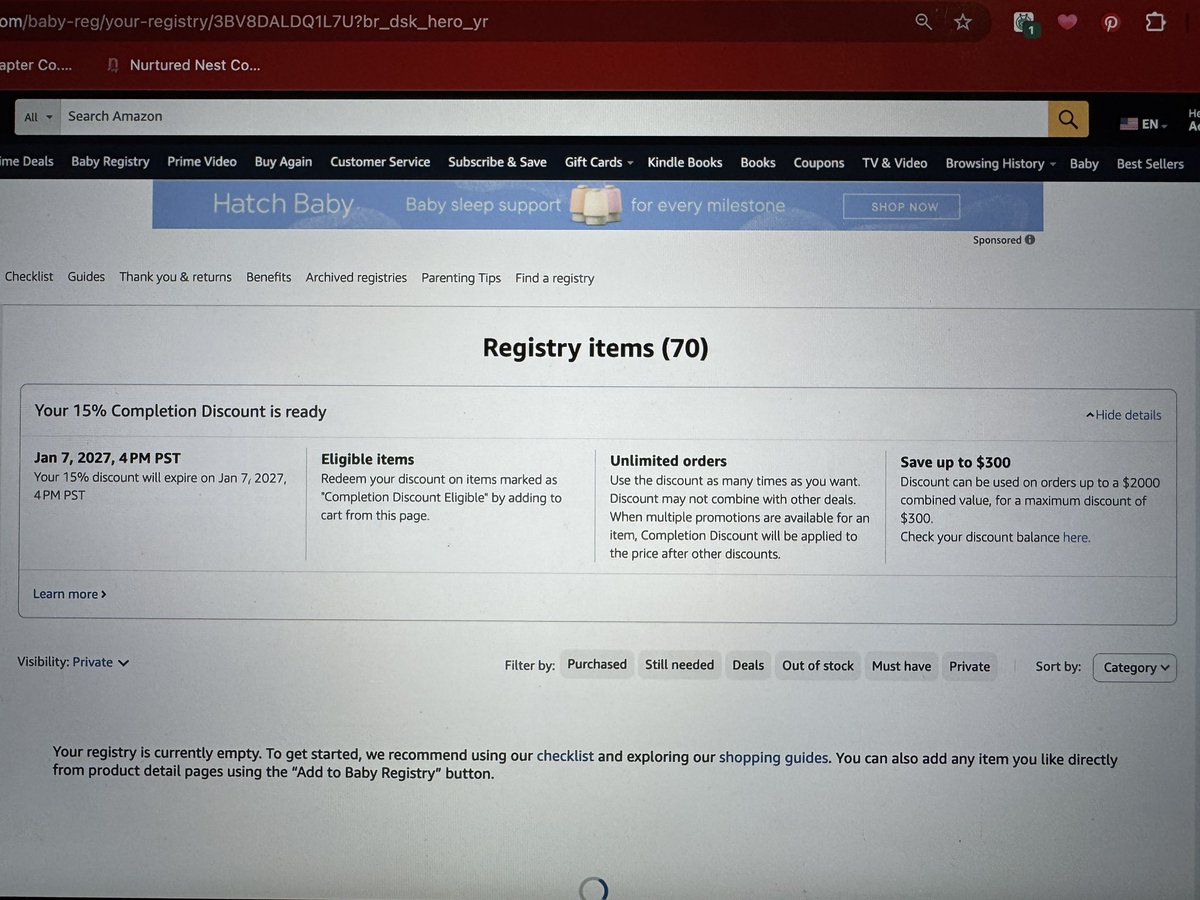Toggle the Private filter chip
Image resolution: width=1200 pixels, height=900 pixels.
pyautogui.click(x=970, y=667)
